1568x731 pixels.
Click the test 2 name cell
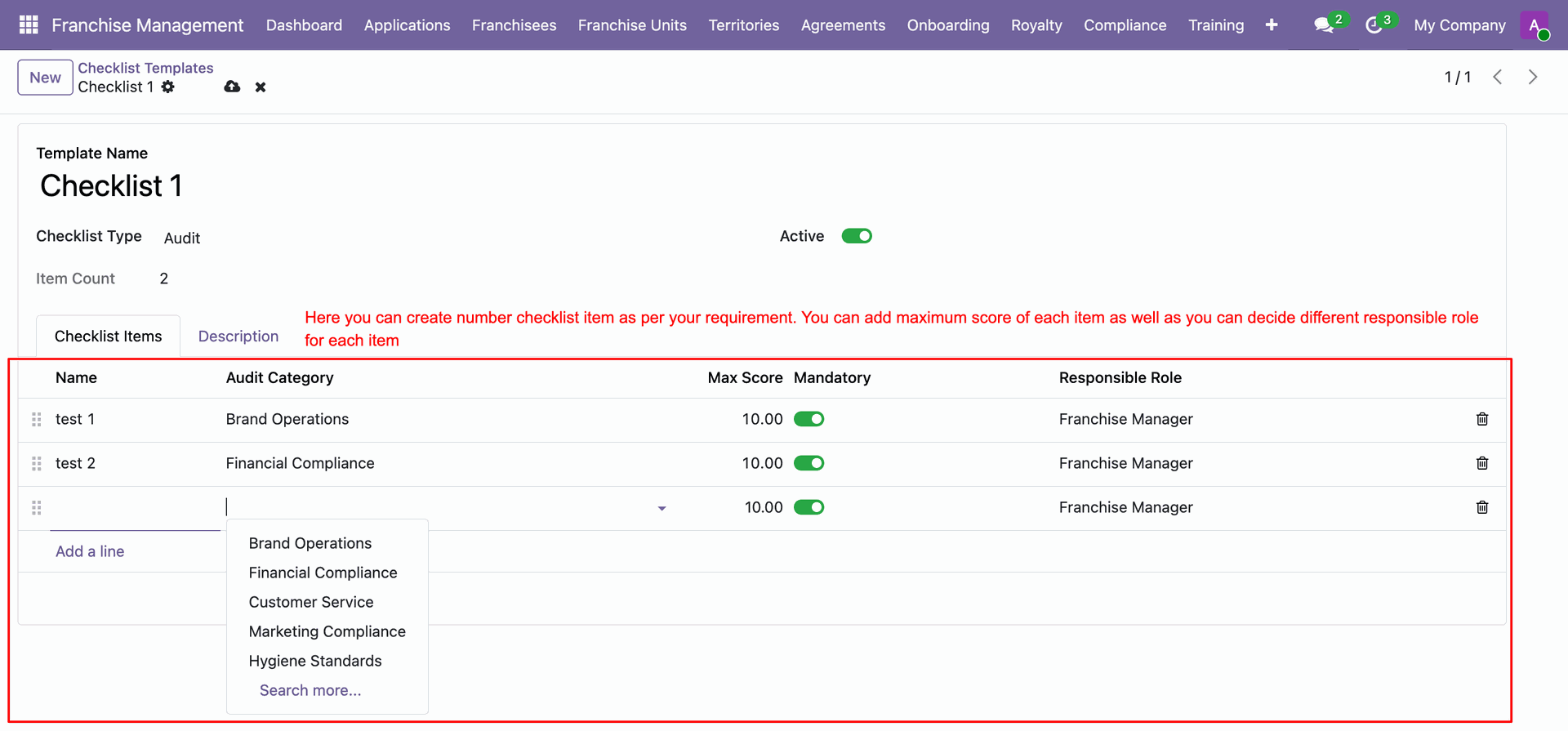[75, 463]
